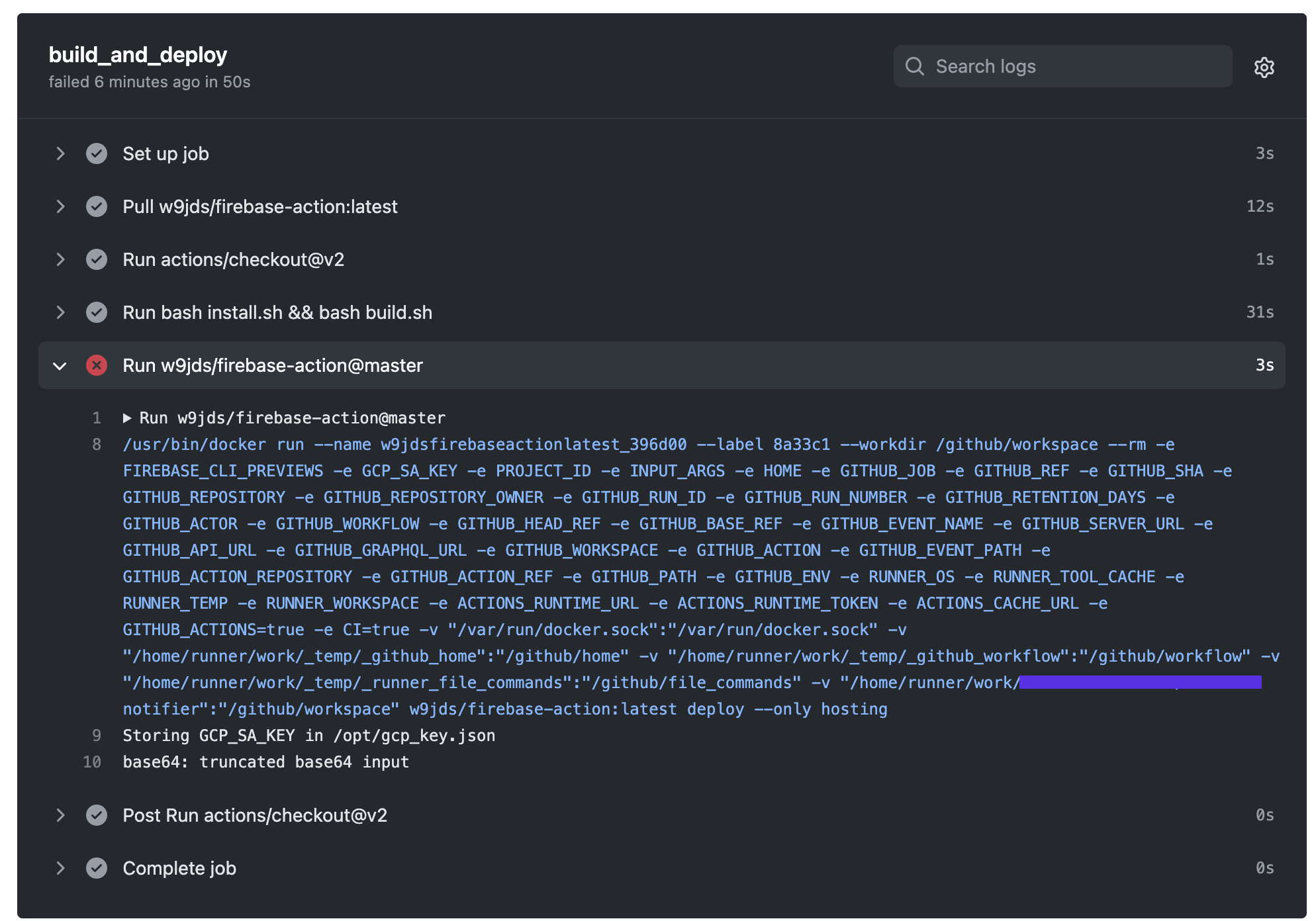Collapse the Run w9jds/firebase-action@master step
The height and width of the screenshot is (921, 1316).
click(60, 365)
